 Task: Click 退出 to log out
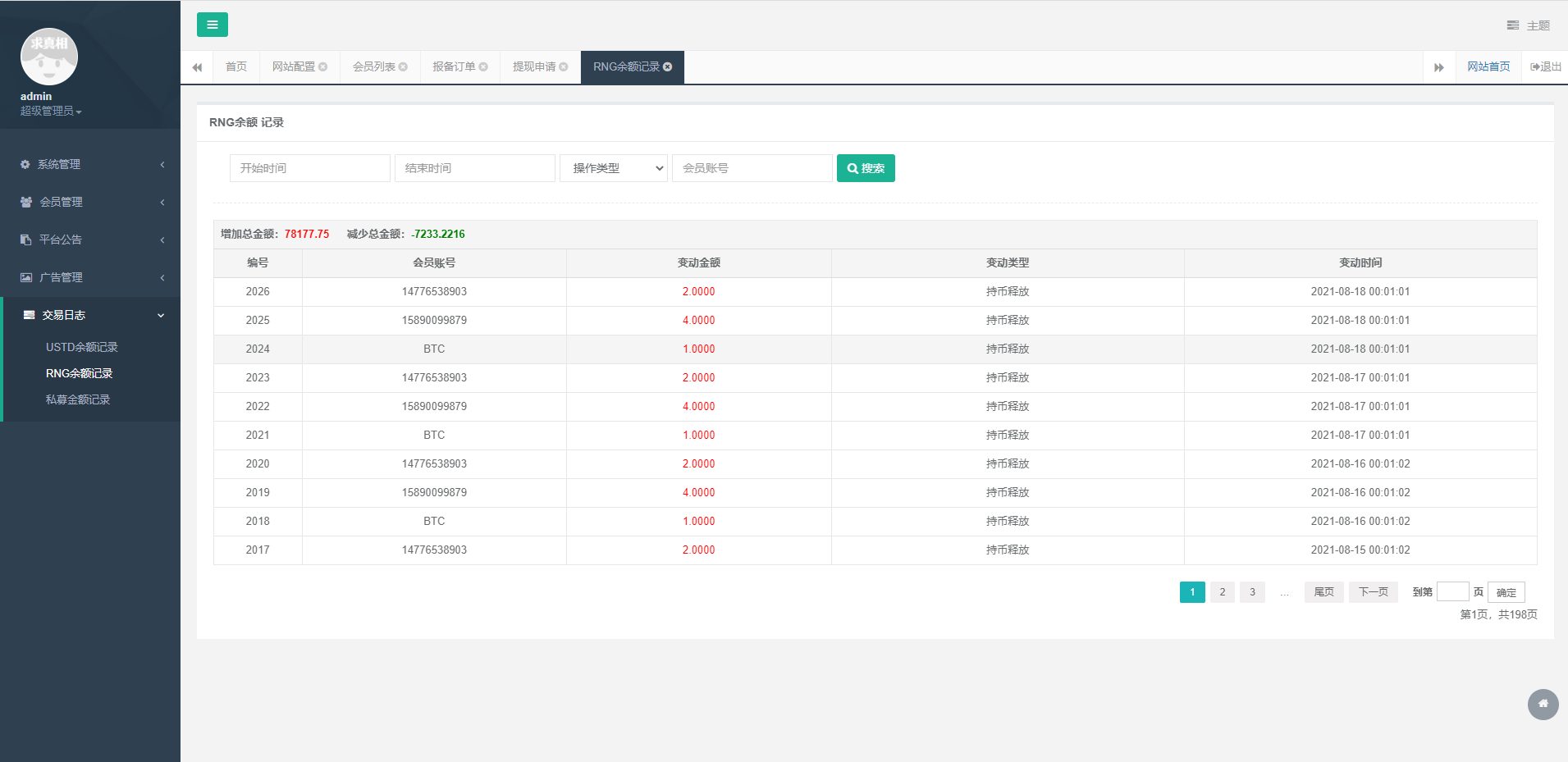point(1546,67)
